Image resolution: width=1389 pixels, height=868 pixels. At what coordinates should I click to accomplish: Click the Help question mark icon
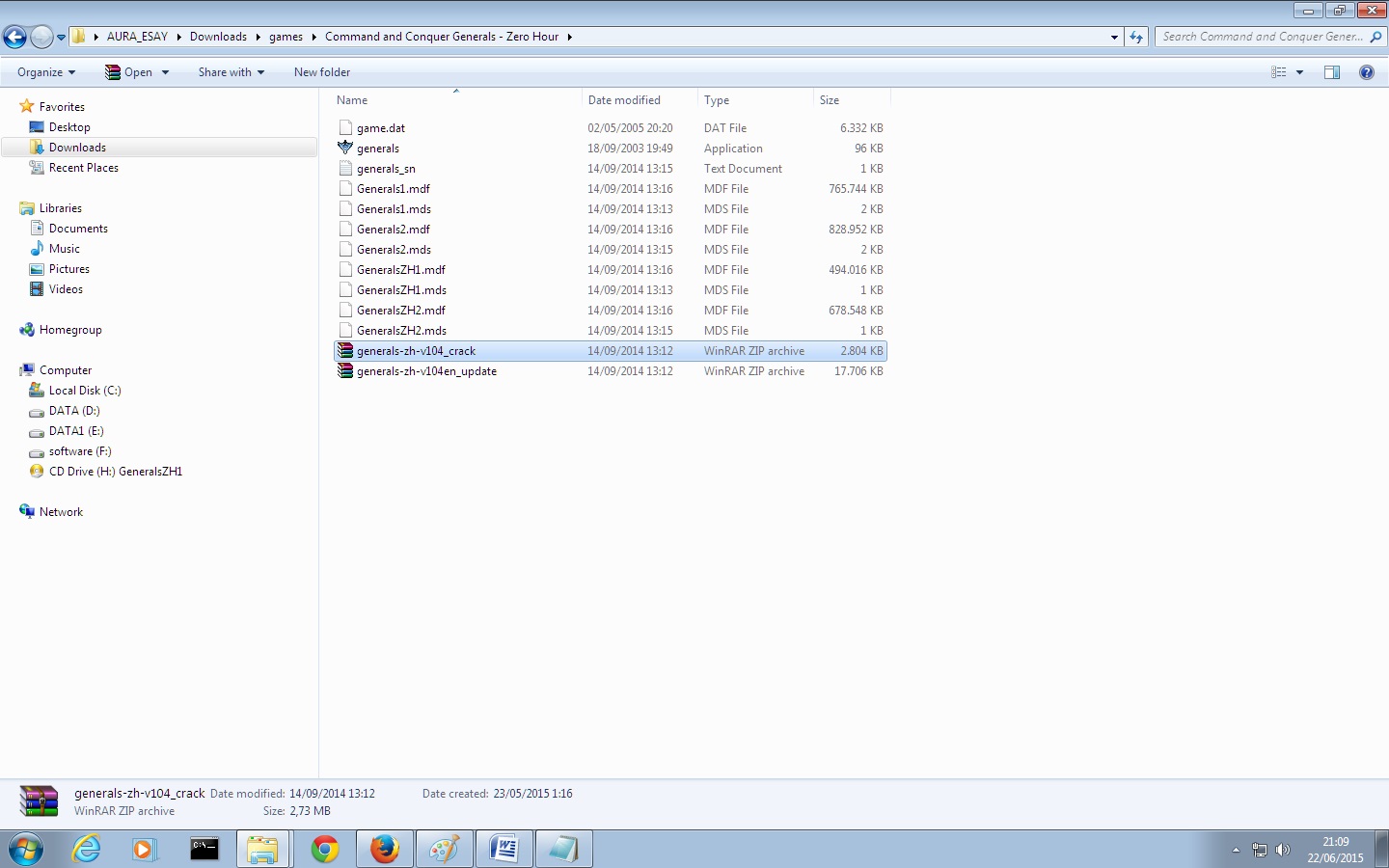1367,72
